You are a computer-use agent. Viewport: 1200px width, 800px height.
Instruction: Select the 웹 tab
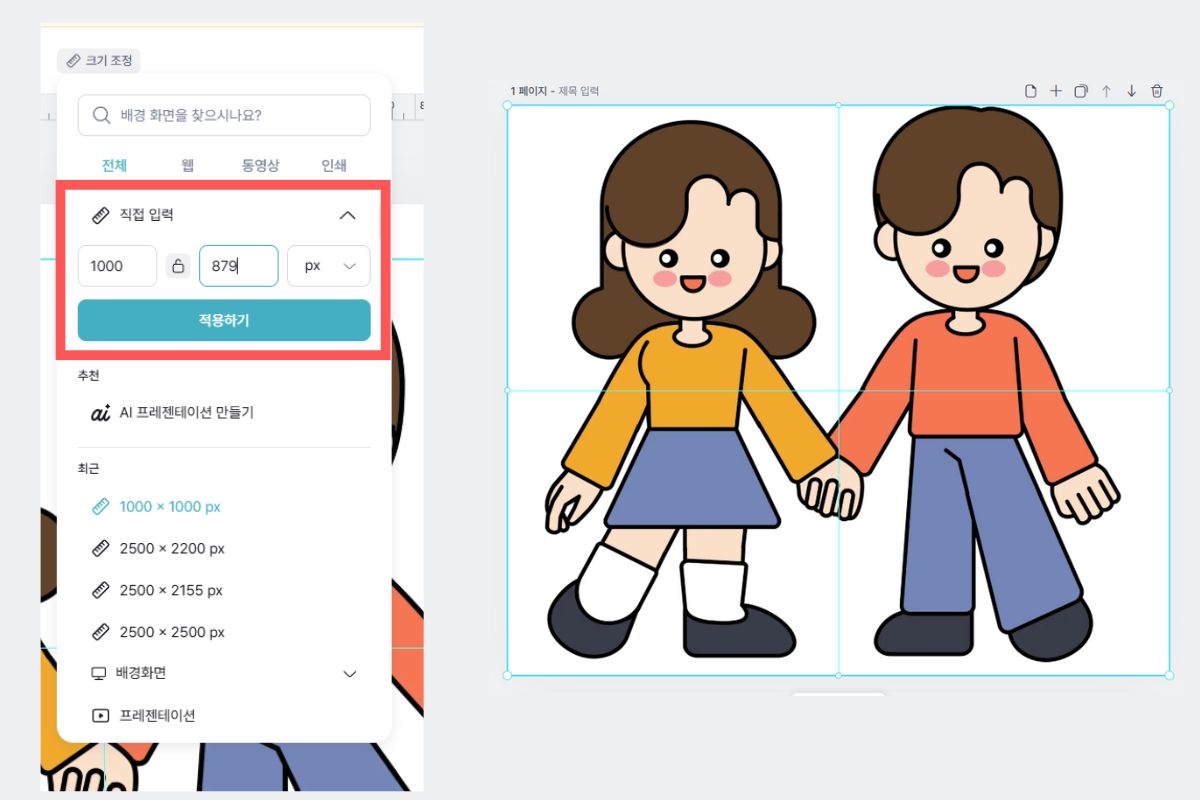click(x=188, y=166)
